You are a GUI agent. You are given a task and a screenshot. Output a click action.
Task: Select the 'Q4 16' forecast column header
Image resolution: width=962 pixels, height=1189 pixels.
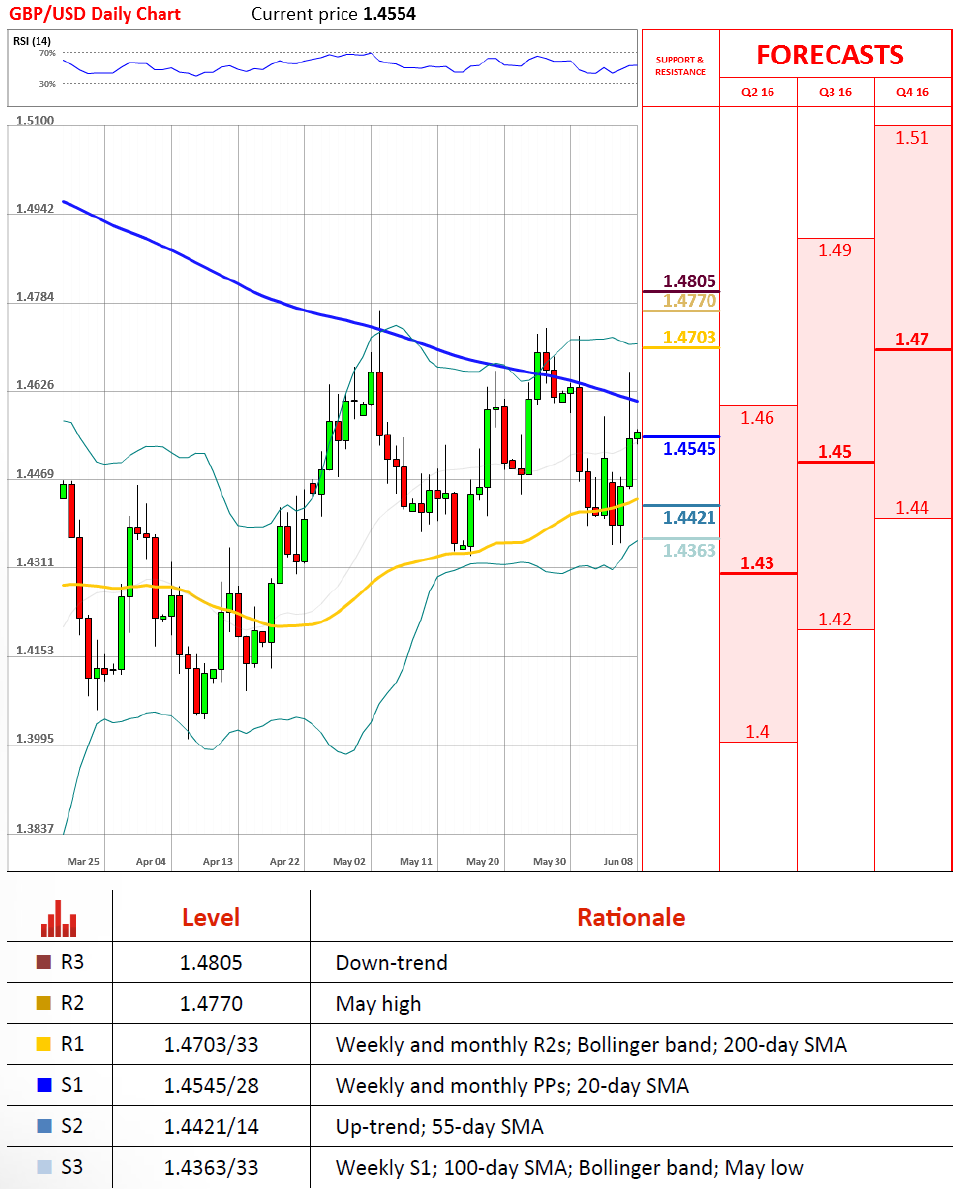coord(912,92)
